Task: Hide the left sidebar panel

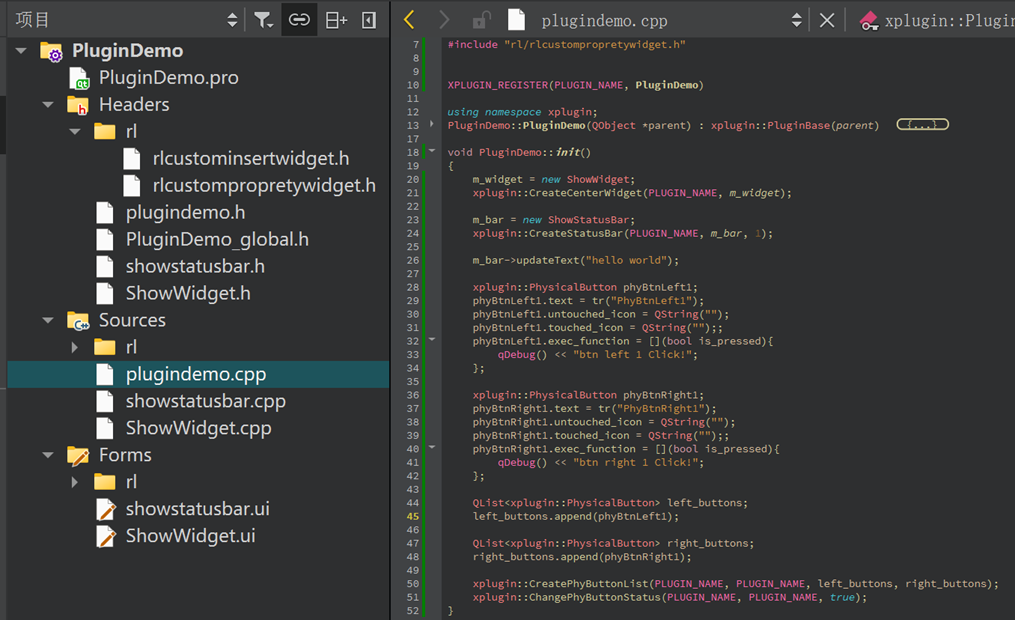Action: (369, 20)
